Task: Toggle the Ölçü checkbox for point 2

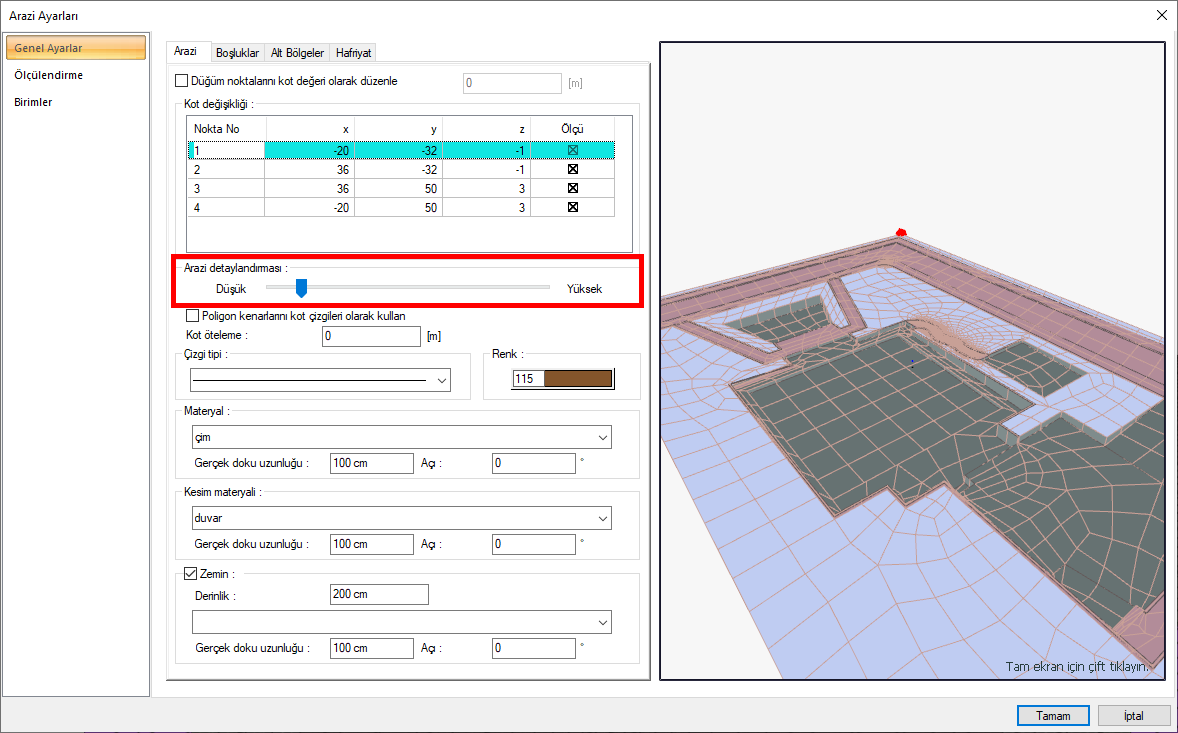Action: pos(573,170)
